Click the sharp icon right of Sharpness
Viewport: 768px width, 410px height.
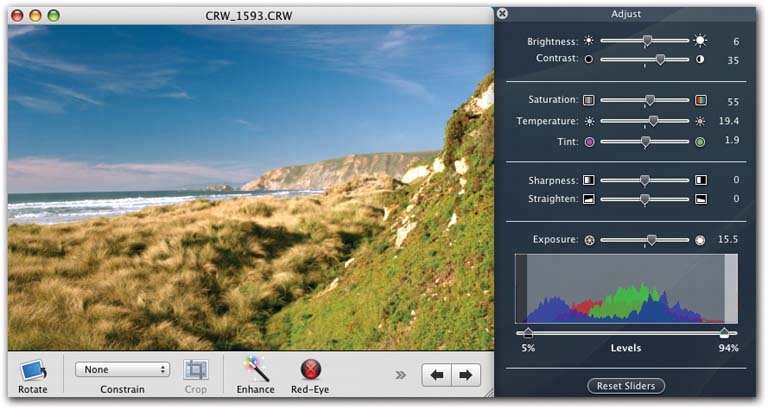coord(701,180)
